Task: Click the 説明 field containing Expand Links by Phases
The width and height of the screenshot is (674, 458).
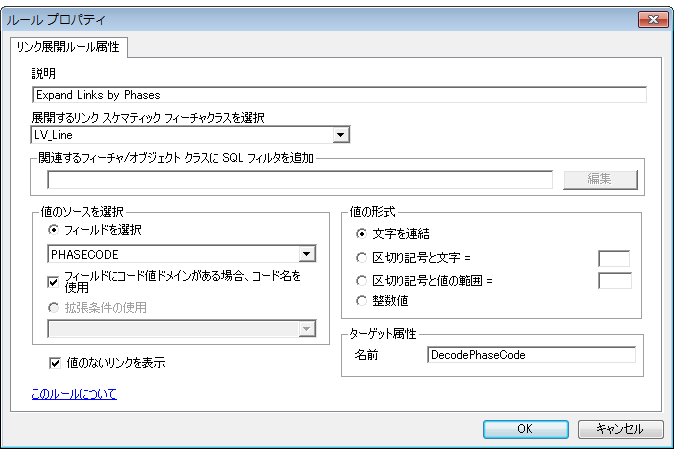Action: (x=339, y=95)
